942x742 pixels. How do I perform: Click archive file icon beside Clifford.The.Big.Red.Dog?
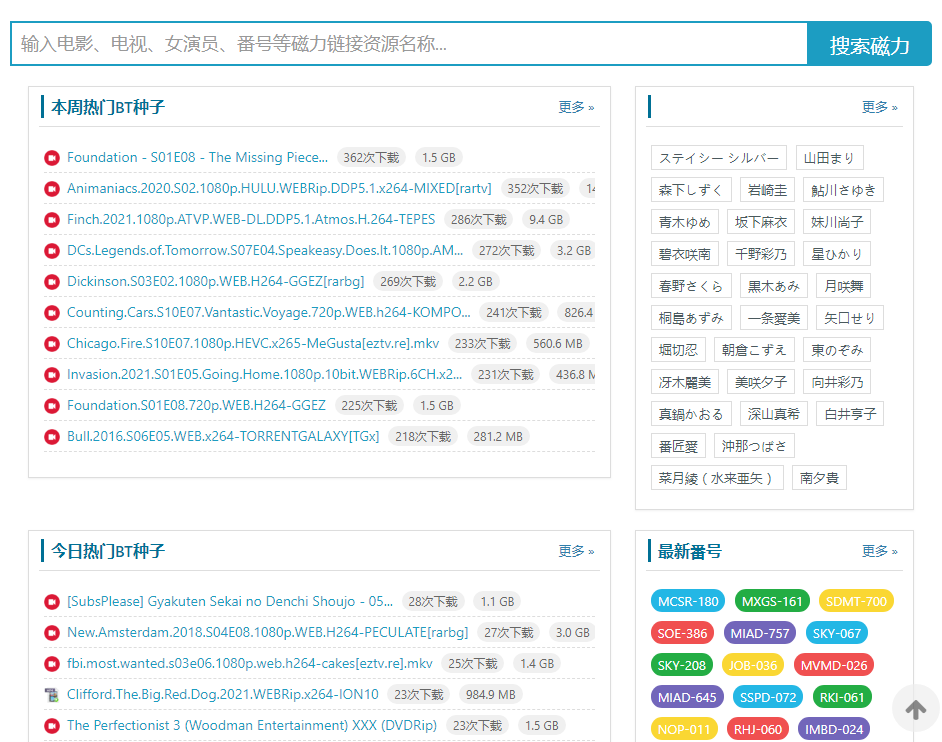coord(52,695)
